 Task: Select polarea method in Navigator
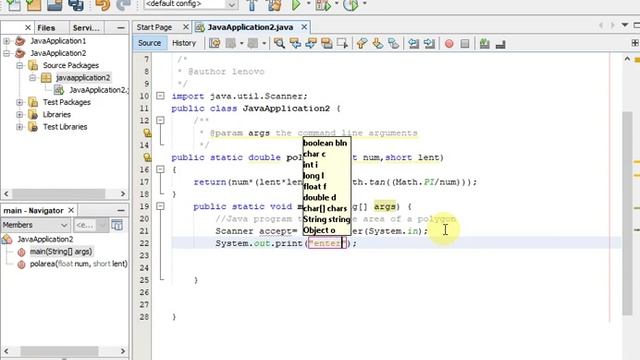pos(78,264)
